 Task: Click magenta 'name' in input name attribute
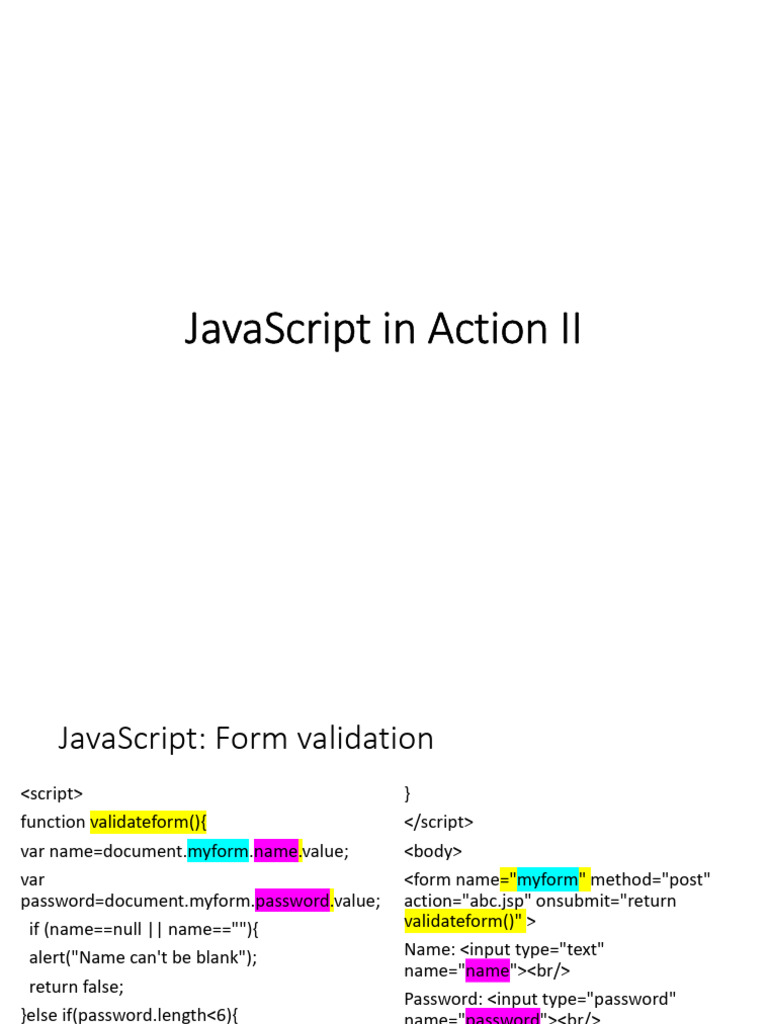point(487,970)
